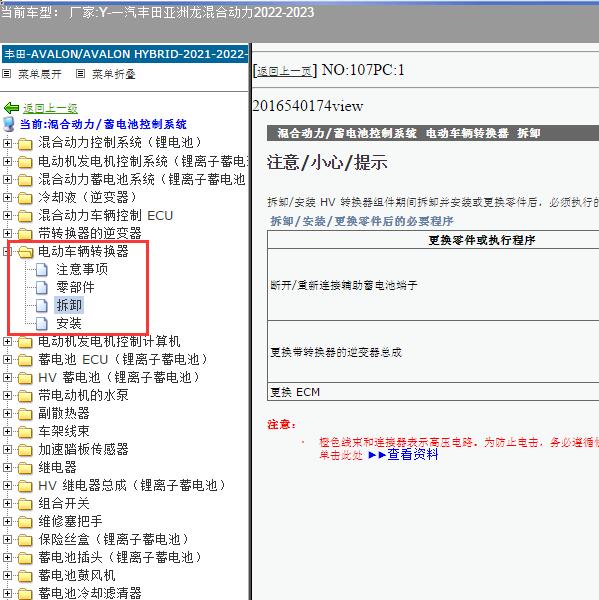Click the 当前车型 vehicle header text
Viewport: 599px width, 600px height.
click(157, 13)
